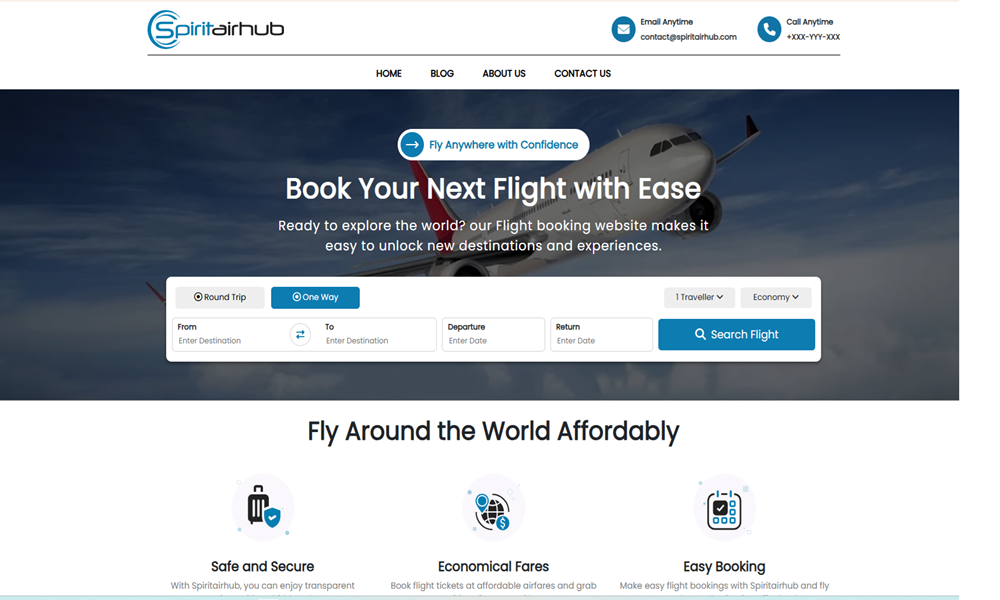Click the Easy Booking calendar icon
The image size is (1000, 600).
coord(724,508)
